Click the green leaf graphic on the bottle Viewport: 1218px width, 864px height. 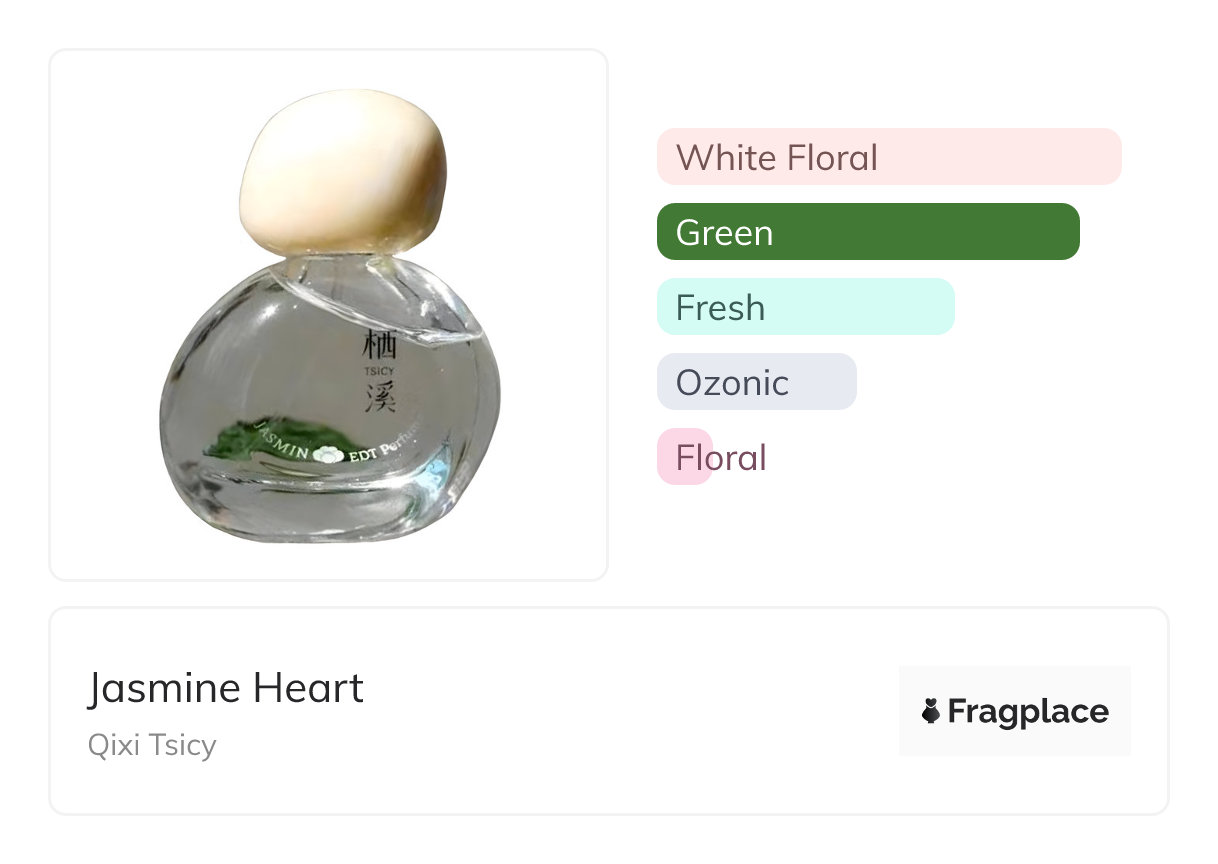[238, 438]
